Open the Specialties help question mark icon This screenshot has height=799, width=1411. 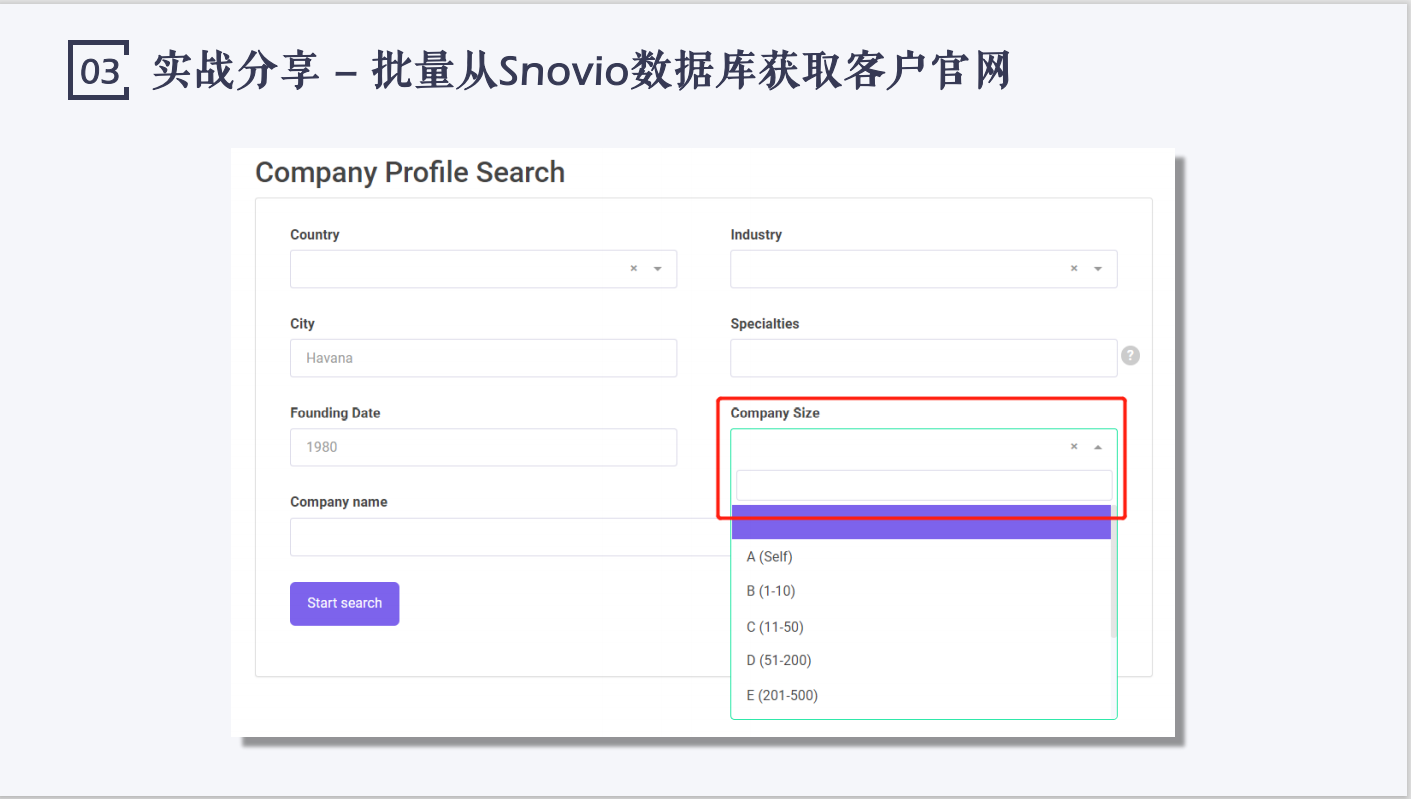1130,355
